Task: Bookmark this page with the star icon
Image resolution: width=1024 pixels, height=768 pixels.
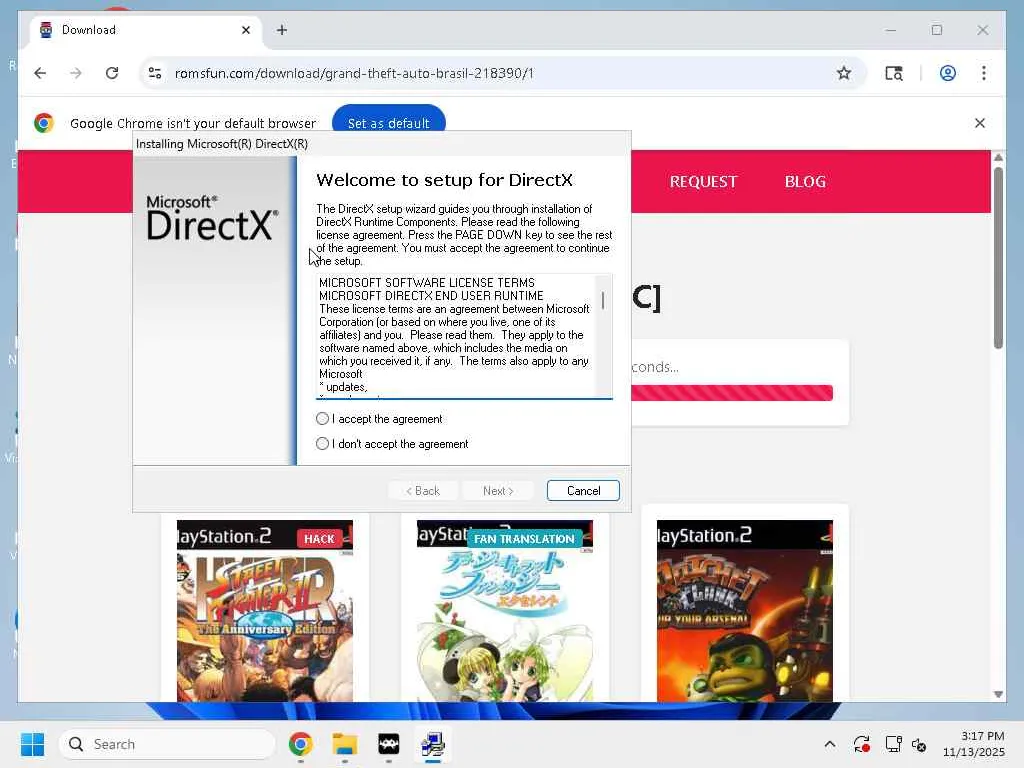Action: coord(844,73)
